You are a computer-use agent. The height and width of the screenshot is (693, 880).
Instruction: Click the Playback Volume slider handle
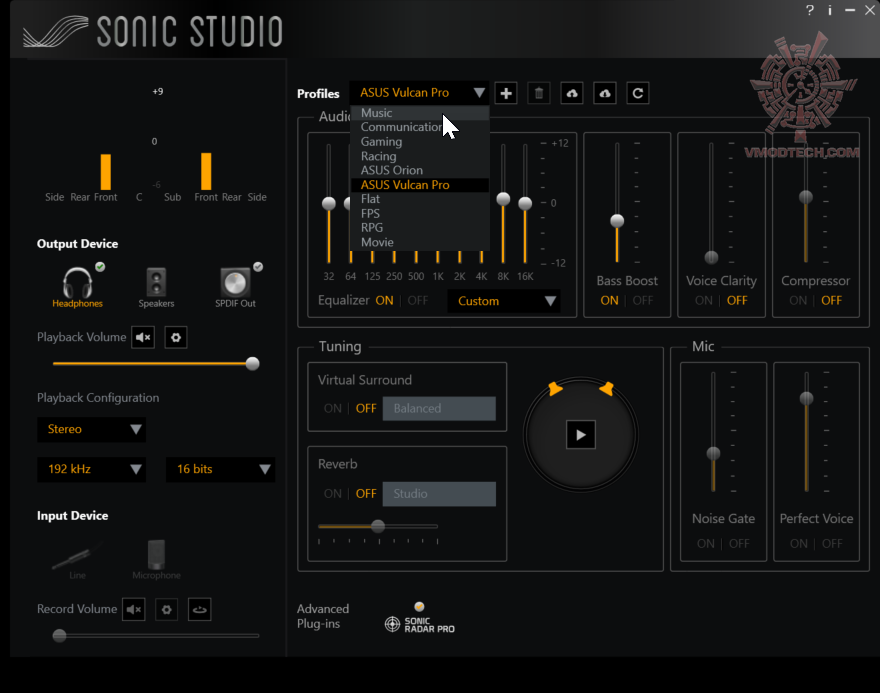click(x=253, y=364)
